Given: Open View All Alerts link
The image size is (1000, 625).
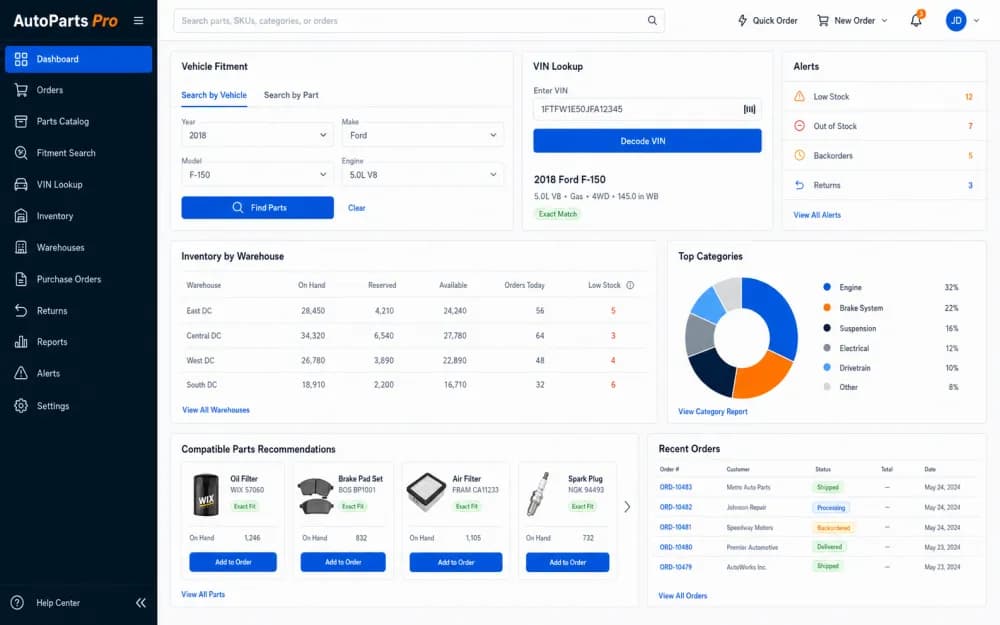Looking at the screenshot, I should point(817,215).
